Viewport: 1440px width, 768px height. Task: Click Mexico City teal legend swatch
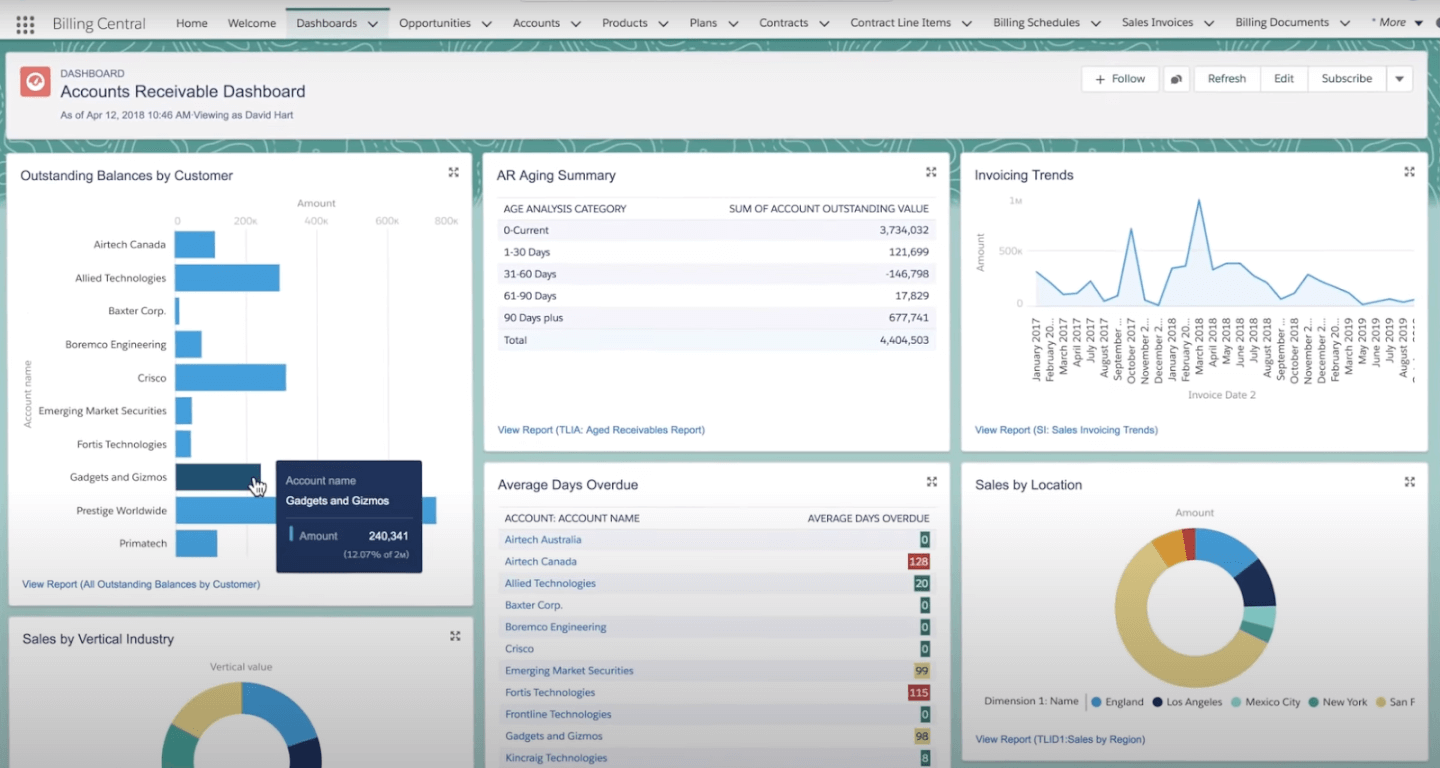(1237, 702)
